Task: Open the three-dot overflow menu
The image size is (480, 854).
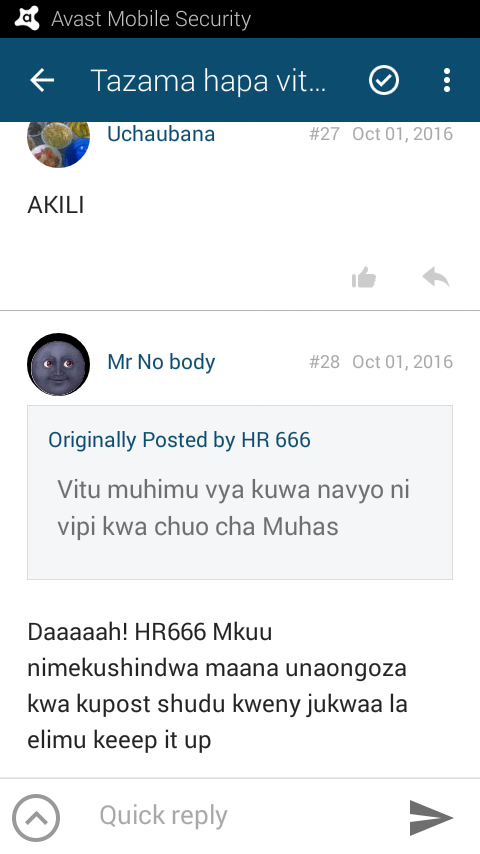Action: point(447,81)
